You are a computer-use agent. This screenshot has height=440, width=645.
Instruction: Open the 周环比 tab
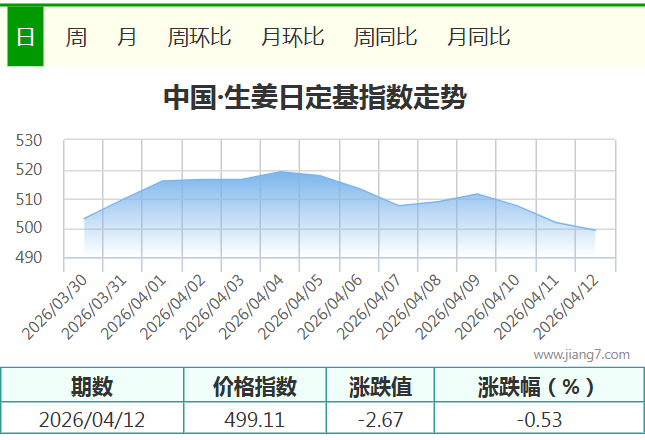199,37
